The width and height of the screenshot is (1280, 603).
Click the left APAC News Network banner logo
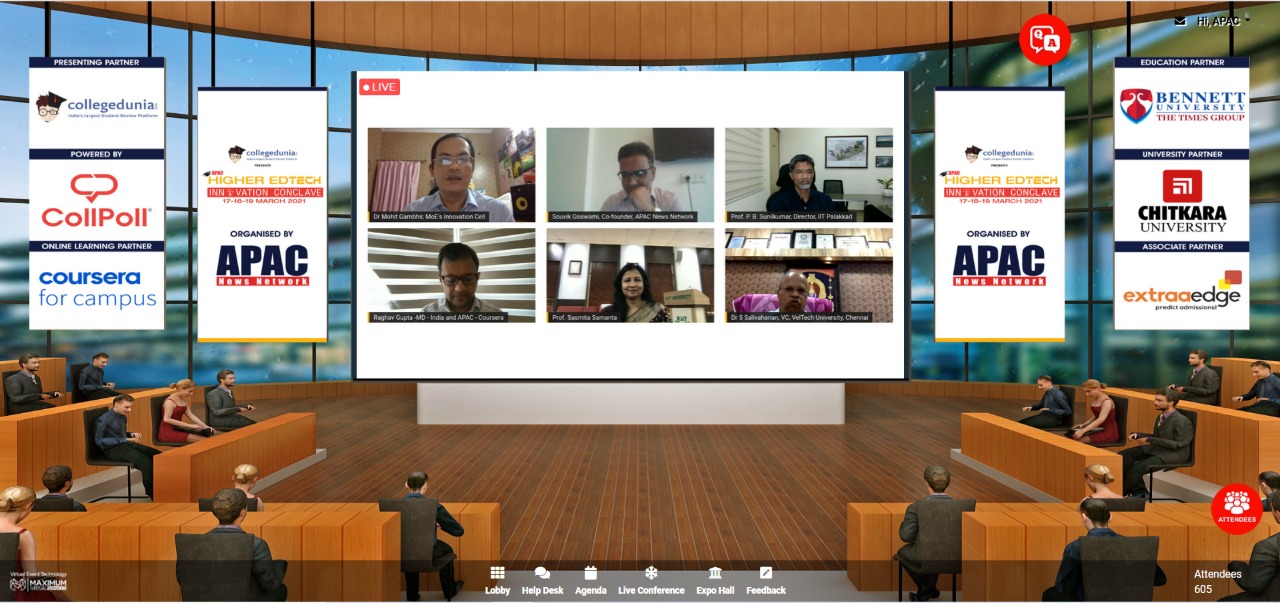coord(263,266)
